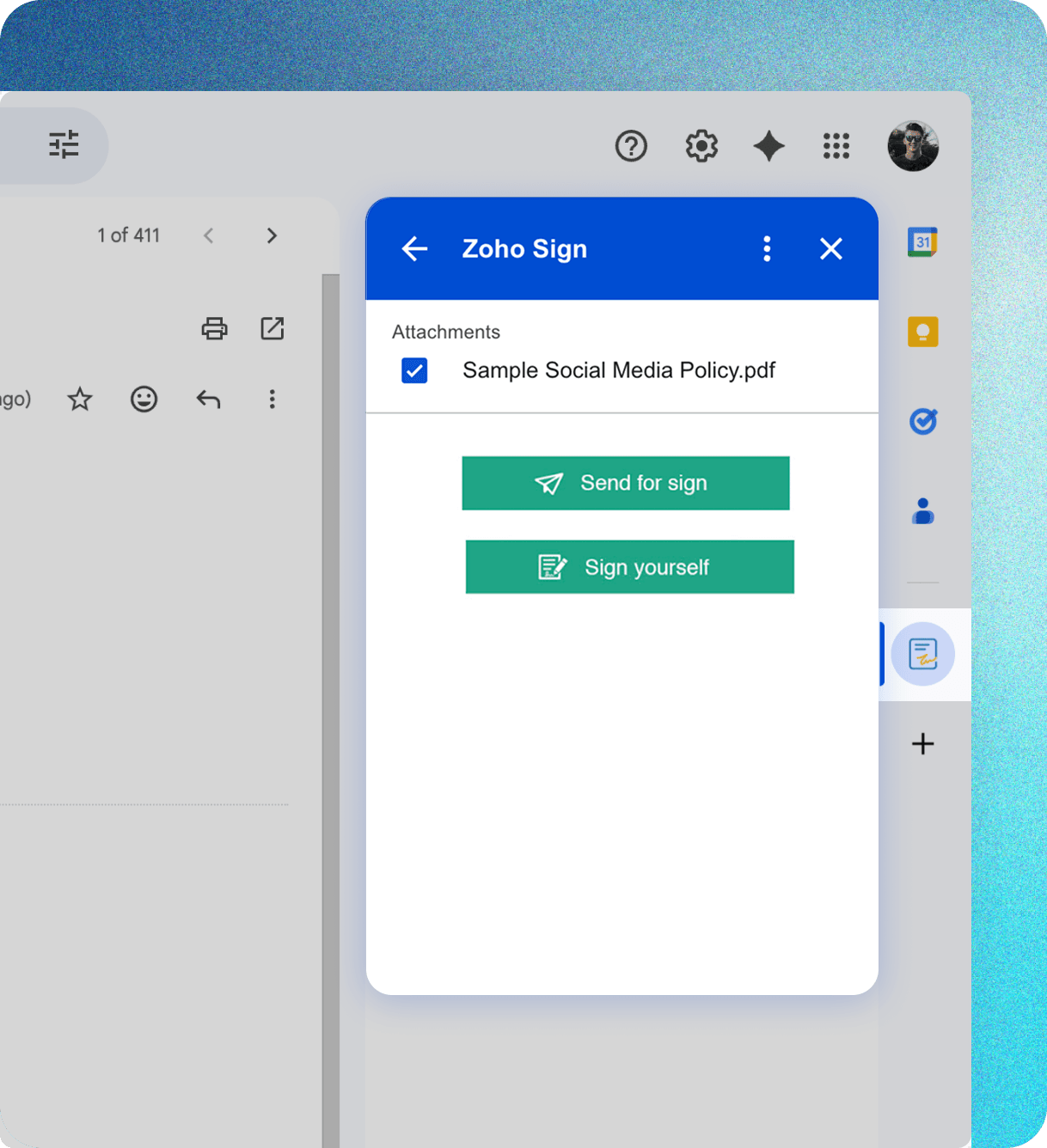Get more add-ons with plus icon
The height and width of the screenshot is (1148, 1047).
(x=922, y=743)
